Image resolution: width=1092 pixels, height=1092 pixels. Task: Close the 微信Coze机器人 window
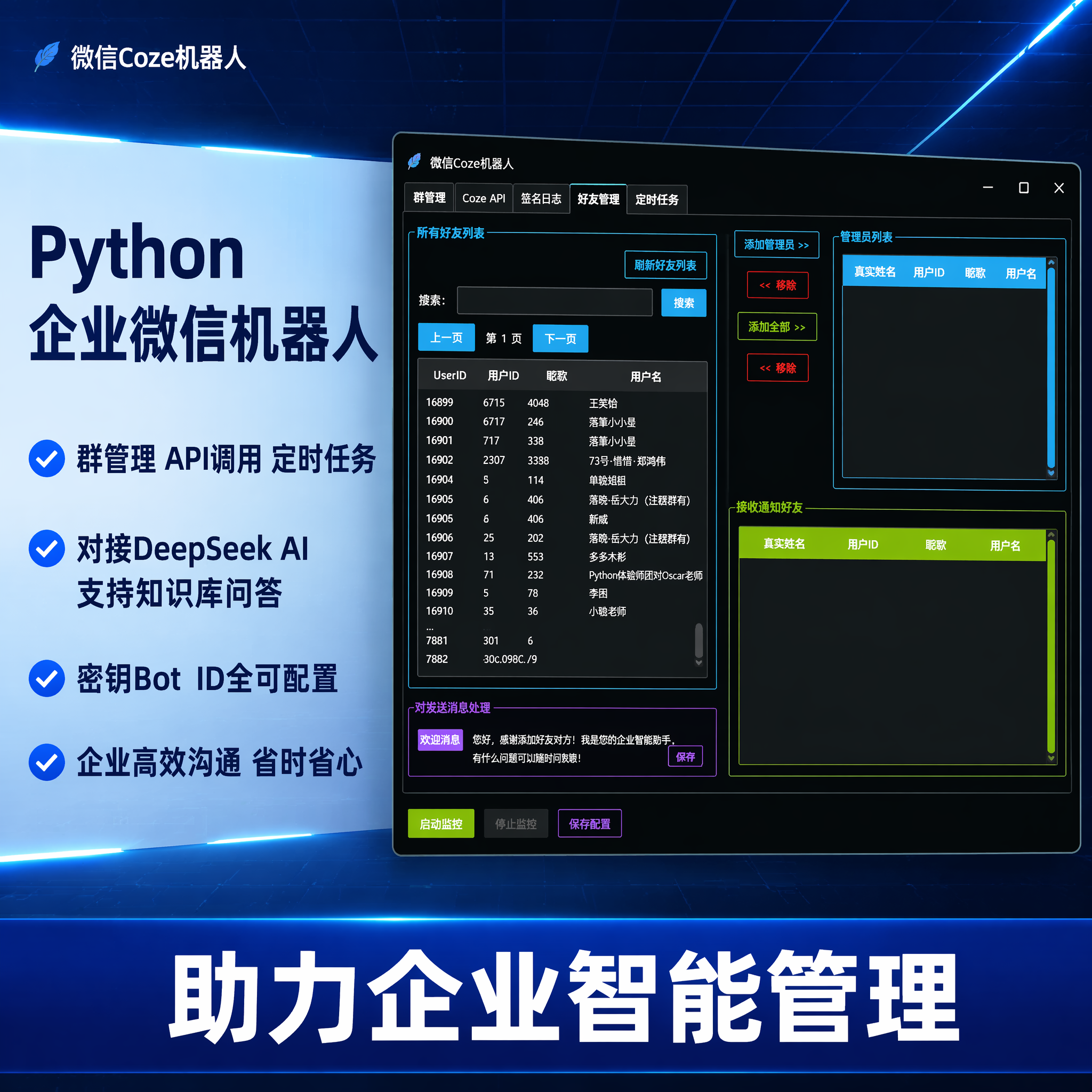pyautogui.click(x=1058, y=188)
